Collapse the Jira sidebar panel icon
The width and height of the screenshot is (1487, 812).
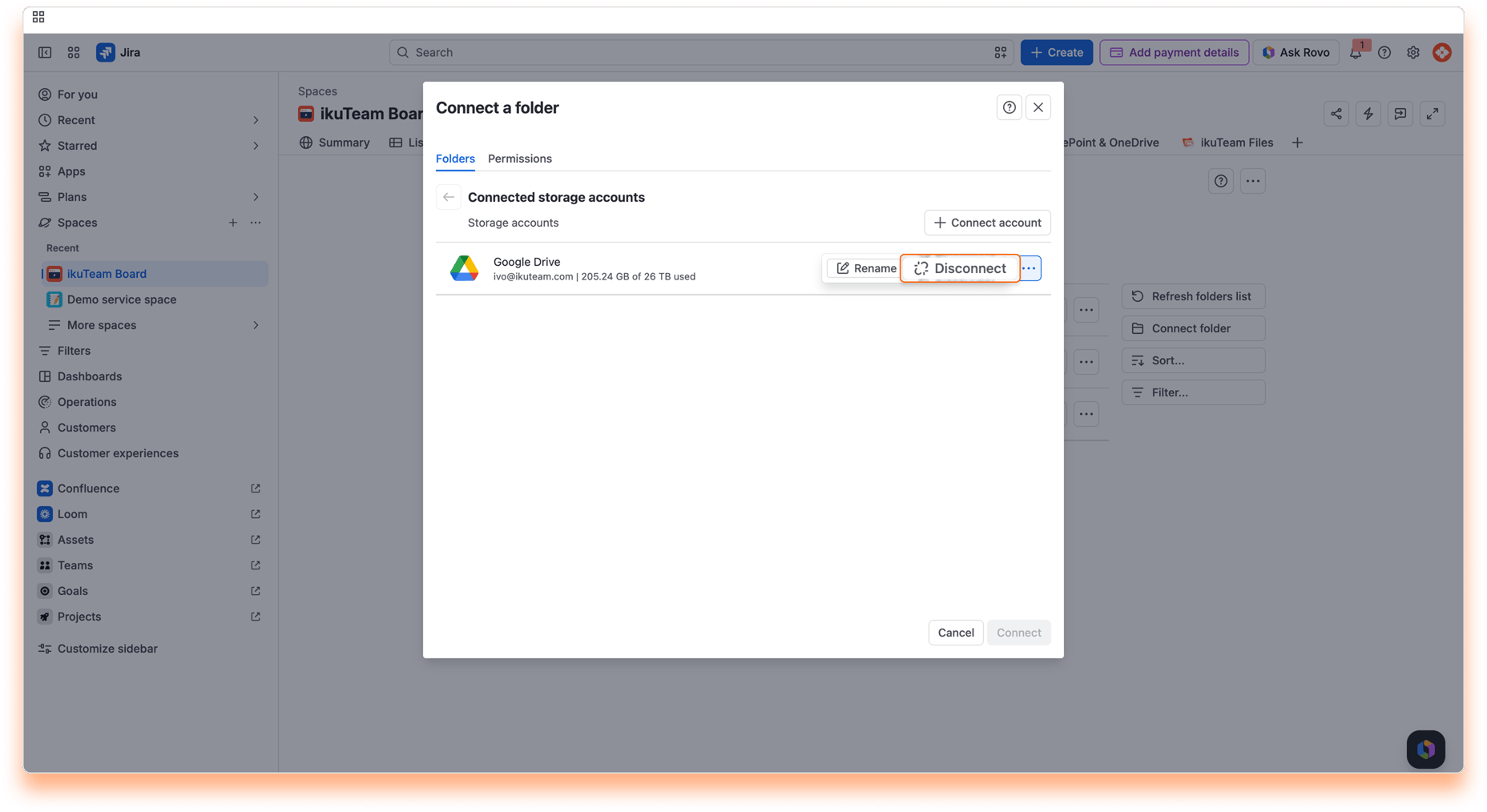(x=45, y=52)
